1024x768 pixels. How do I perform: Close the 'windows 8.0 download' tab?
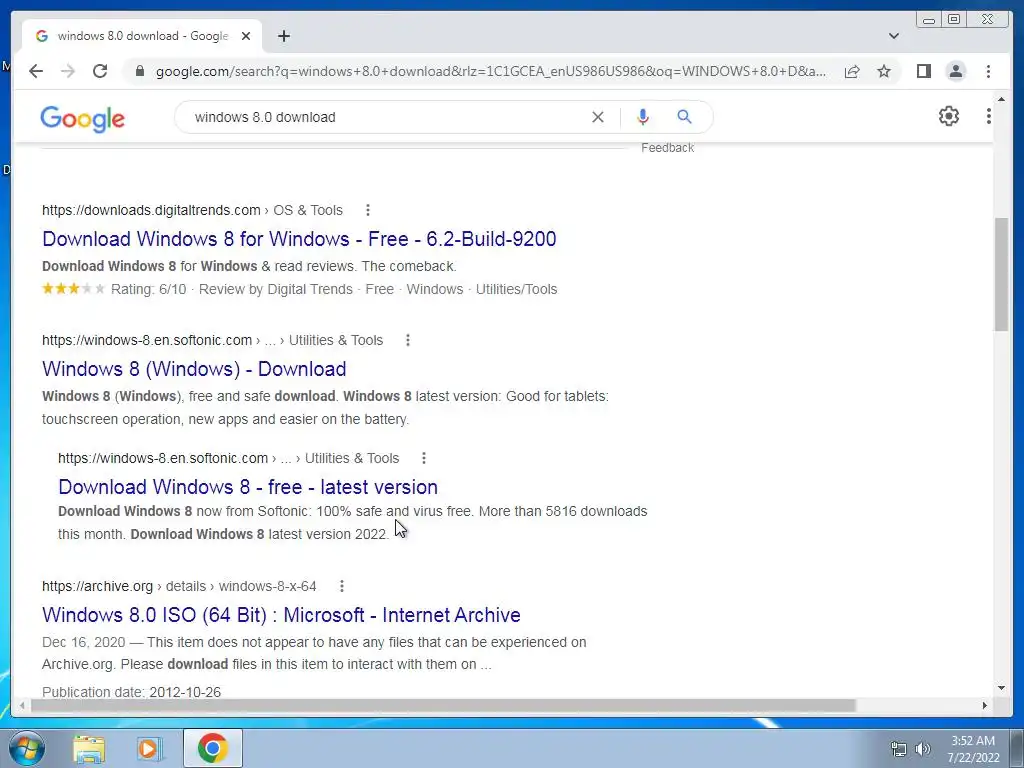pos(246,36)
